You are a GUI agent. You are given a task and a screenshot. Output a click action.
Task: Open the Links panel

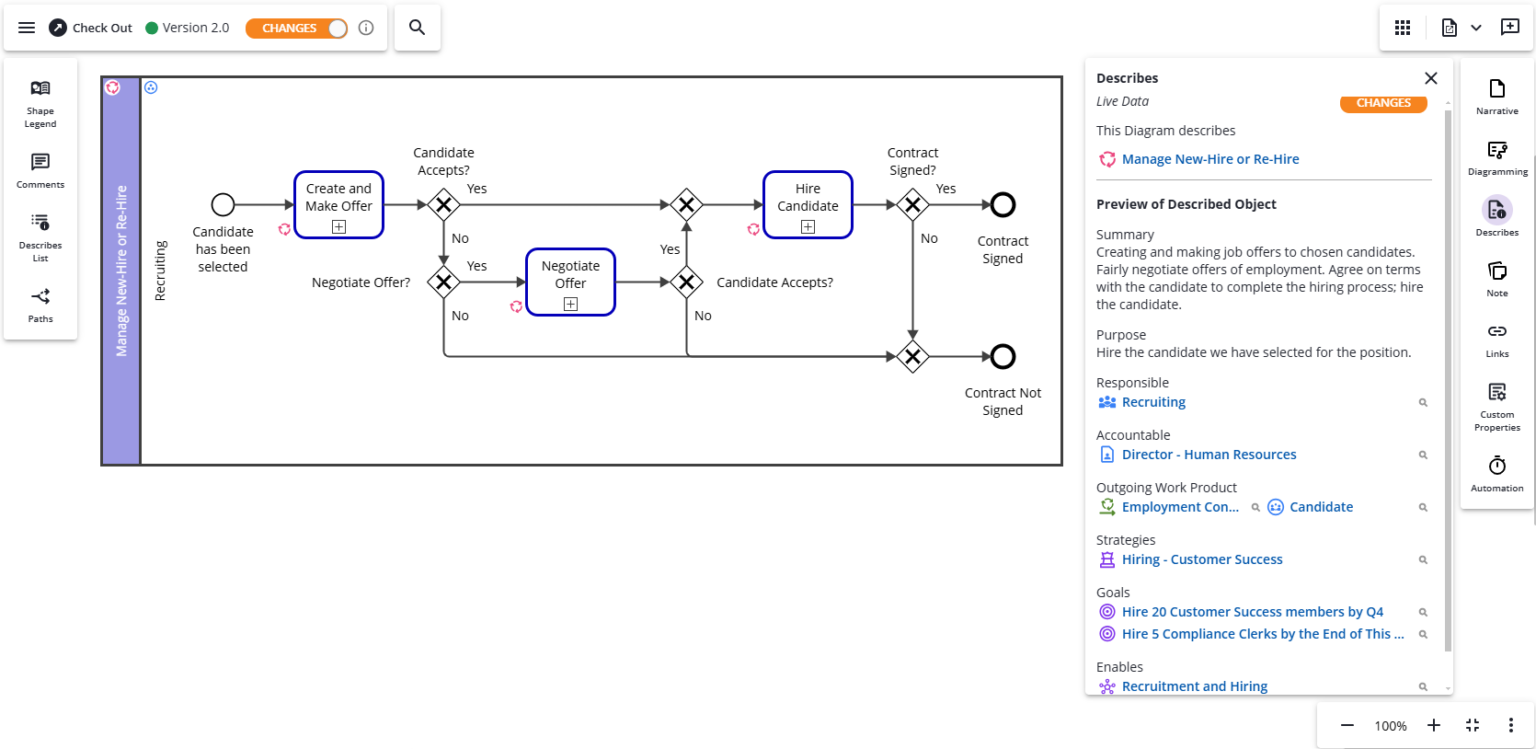[x=1496, y=338]
